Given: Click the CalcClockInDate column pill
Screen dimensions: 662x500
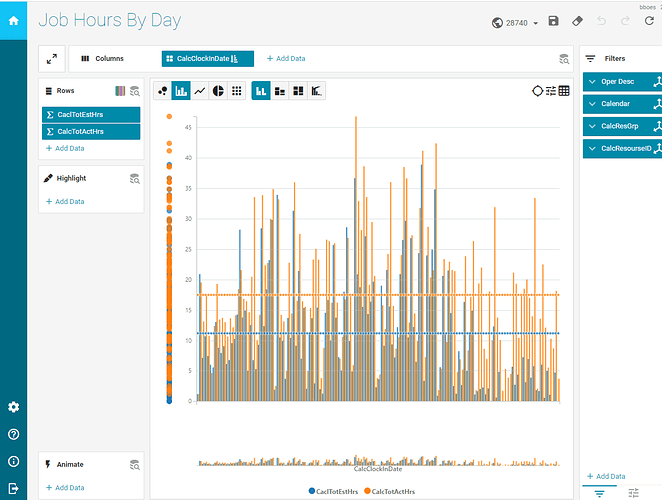Looking at the screenshot, I should pos(208,59).
